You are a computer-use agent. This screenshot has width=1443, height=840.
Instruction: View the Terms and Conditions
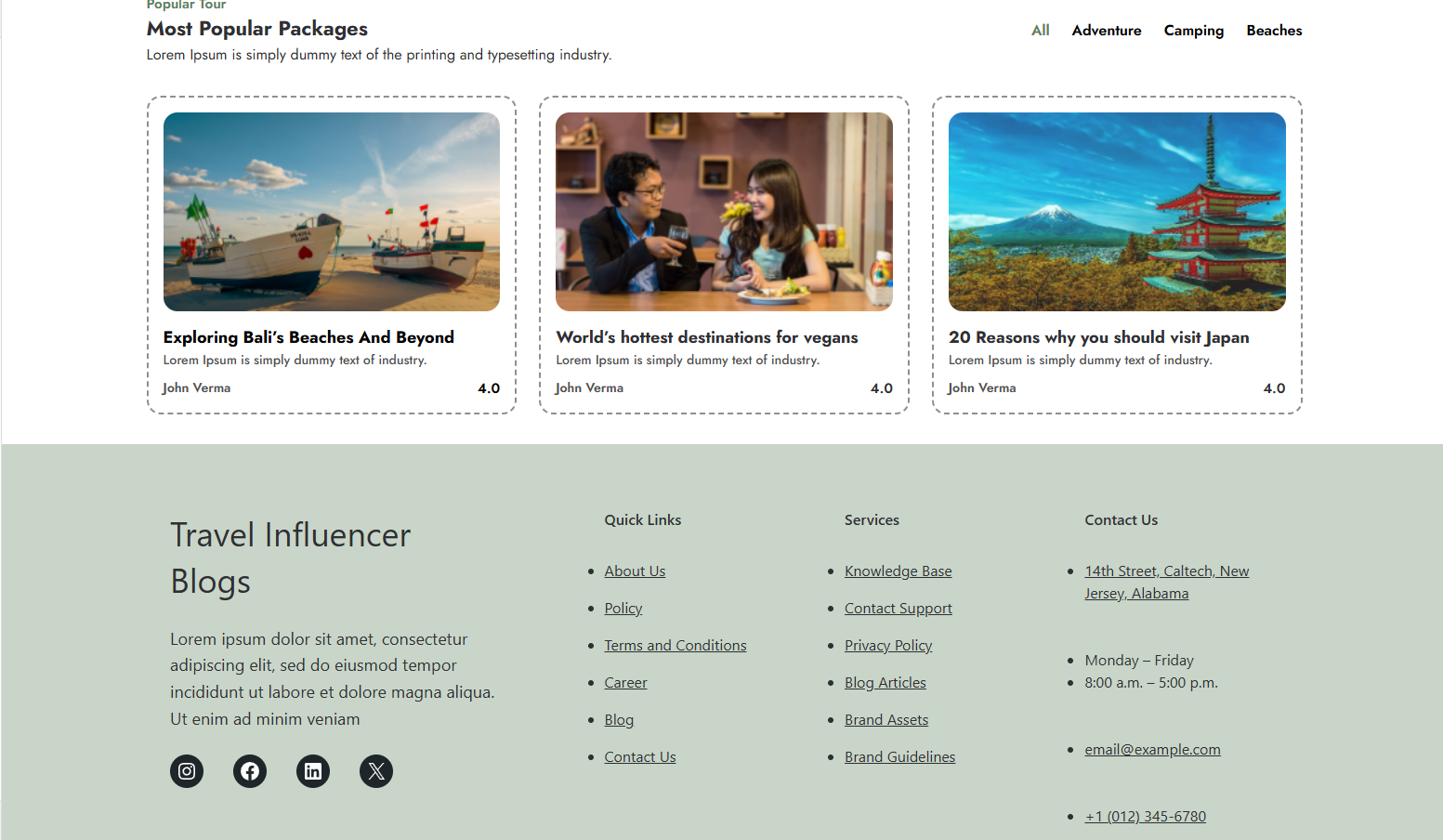tap(676, 645)
